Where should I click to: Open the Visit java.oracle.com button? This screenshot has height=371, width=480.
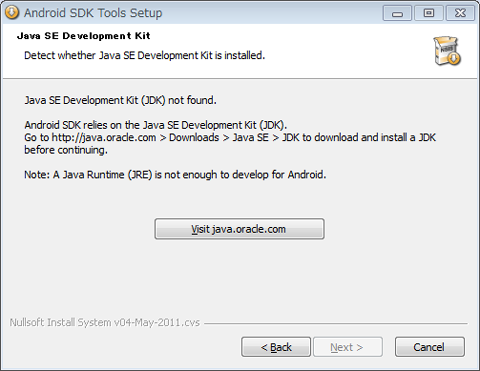239,229
